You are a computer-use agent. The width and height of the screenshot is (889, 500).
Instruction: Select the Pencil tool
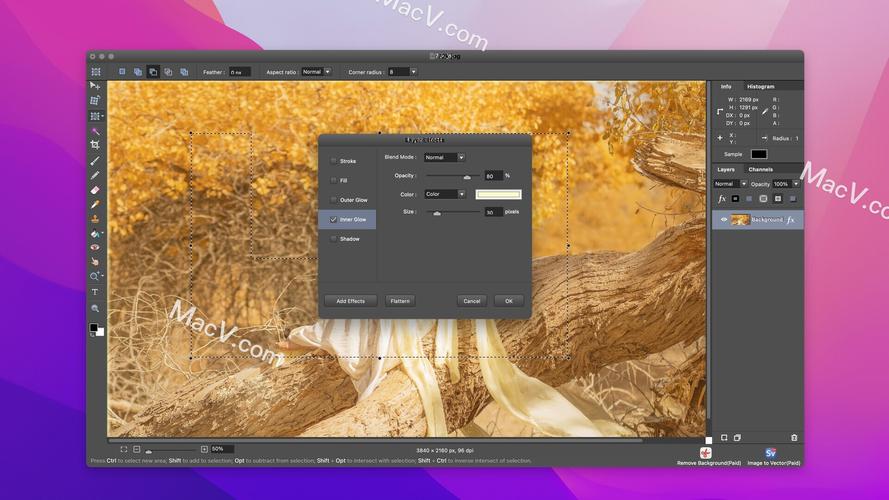95,175
